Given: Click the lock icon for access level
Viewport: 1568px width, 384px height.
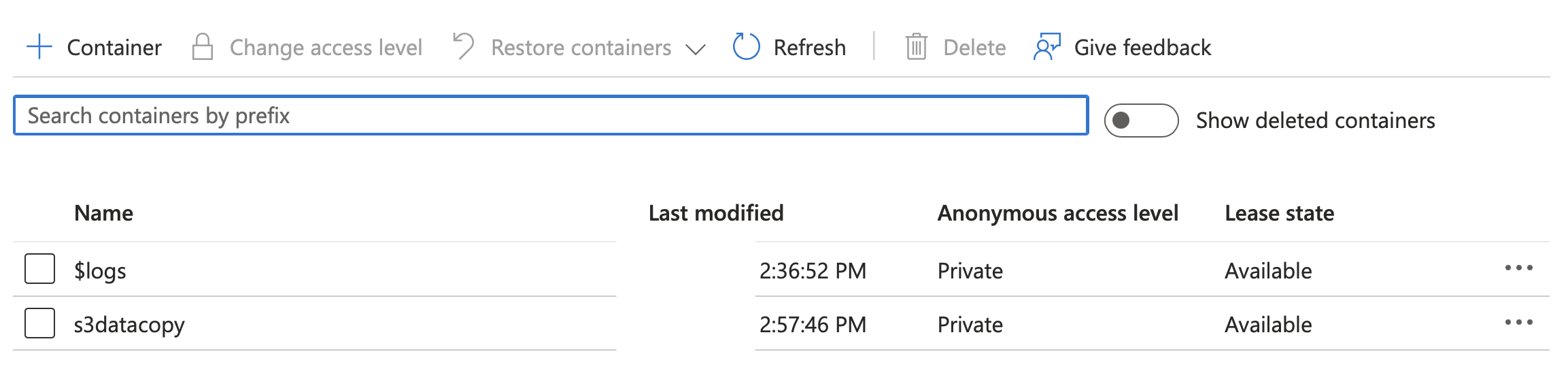Looking at the screenshot, I should coord(203,47).
